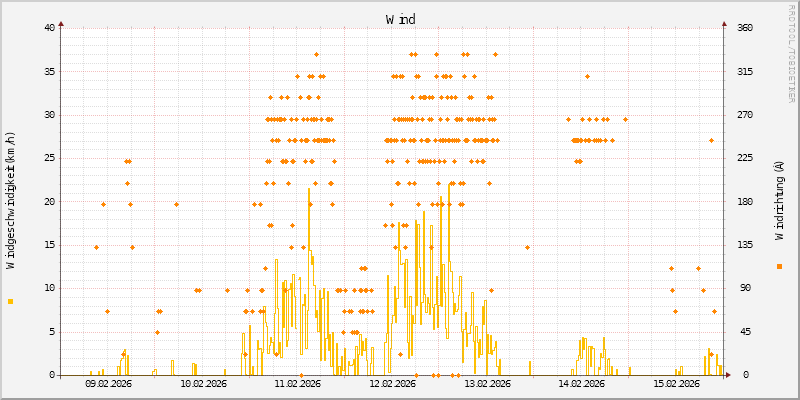This screenshot has height=400, width=800.
Task: Select the Windrichtung right axis label
Action: (779, 201)
